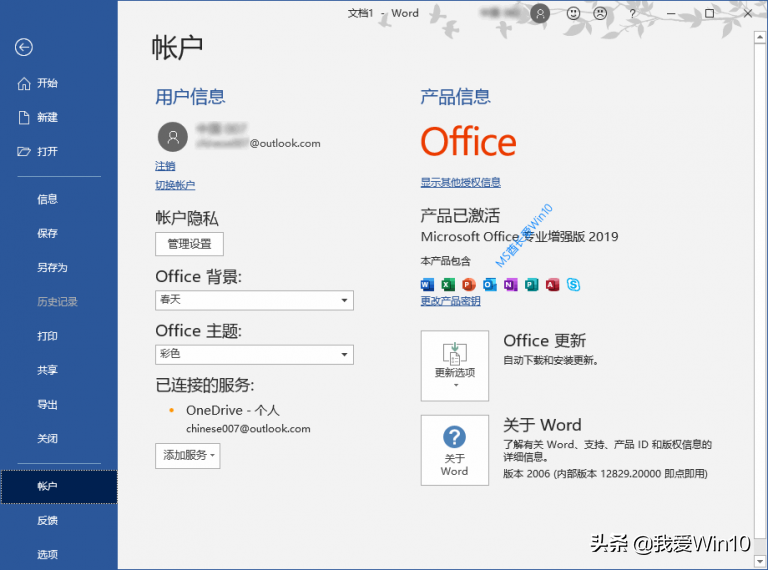The image size is (768, 570).
Task: Click the Excel product icon
Action: [x=448, y=285]
